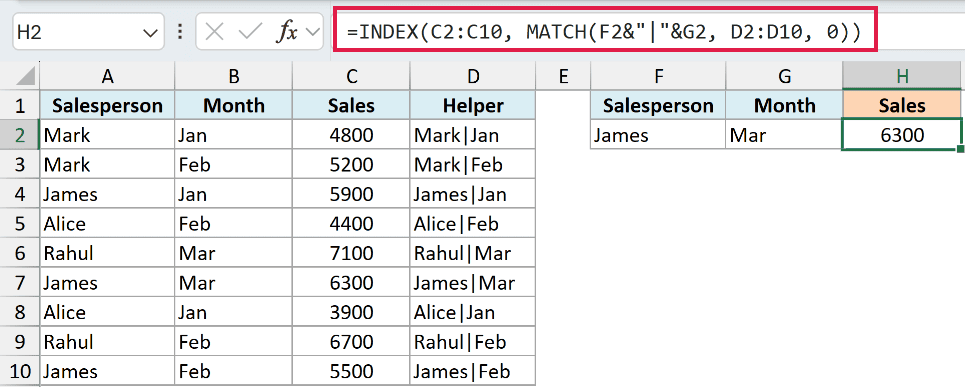Select lookup cell F2 containing James
Viewport: 965px width, 387px height.
[x=658, y=135]
